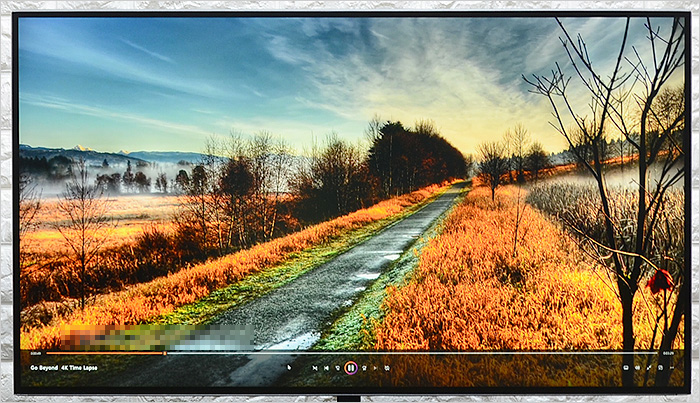Click the skip forward icon right of pause
Screen dimensions: 700x403
[364, 368]
